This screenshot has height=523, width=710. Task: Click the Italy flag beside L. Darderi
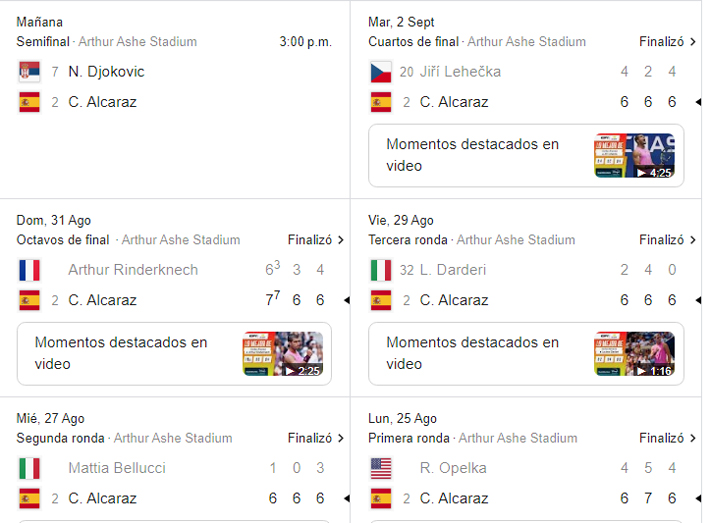click(x=381, y=270)
